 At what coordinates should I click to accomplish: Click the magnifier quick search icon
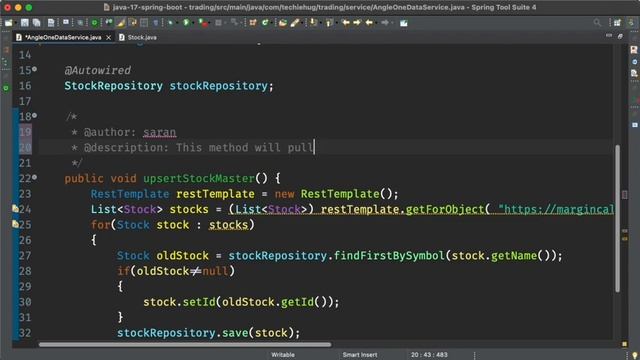597,23
